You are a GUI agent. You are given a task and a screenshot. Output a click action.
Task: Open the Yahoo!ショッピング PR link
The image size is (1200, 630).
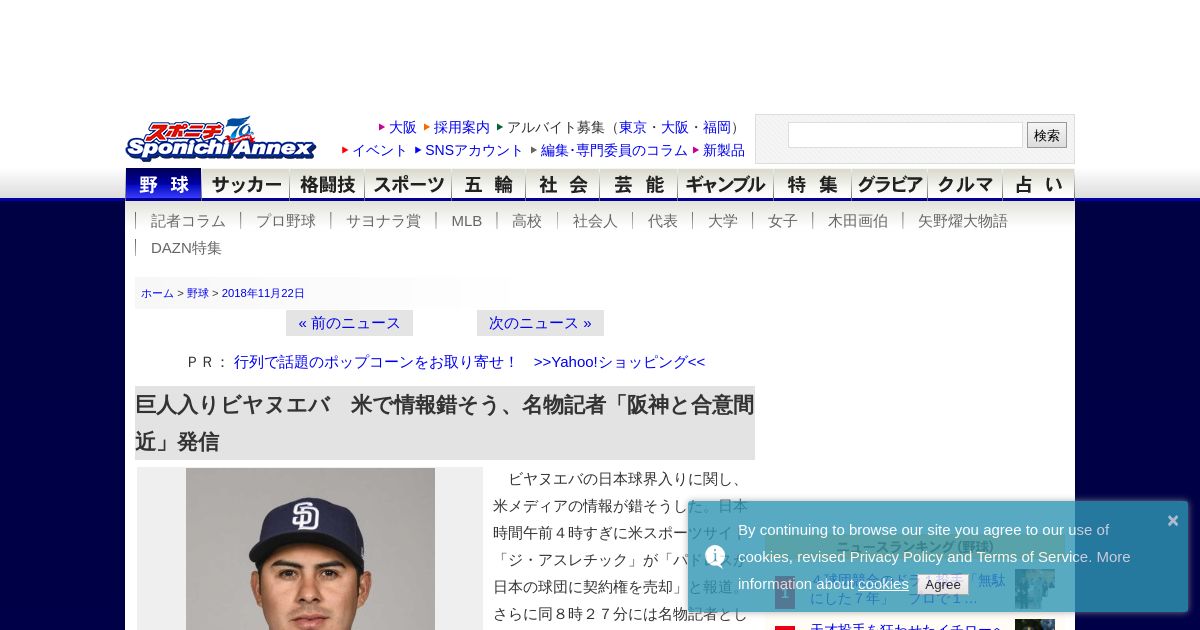click(x=619, y=362)
